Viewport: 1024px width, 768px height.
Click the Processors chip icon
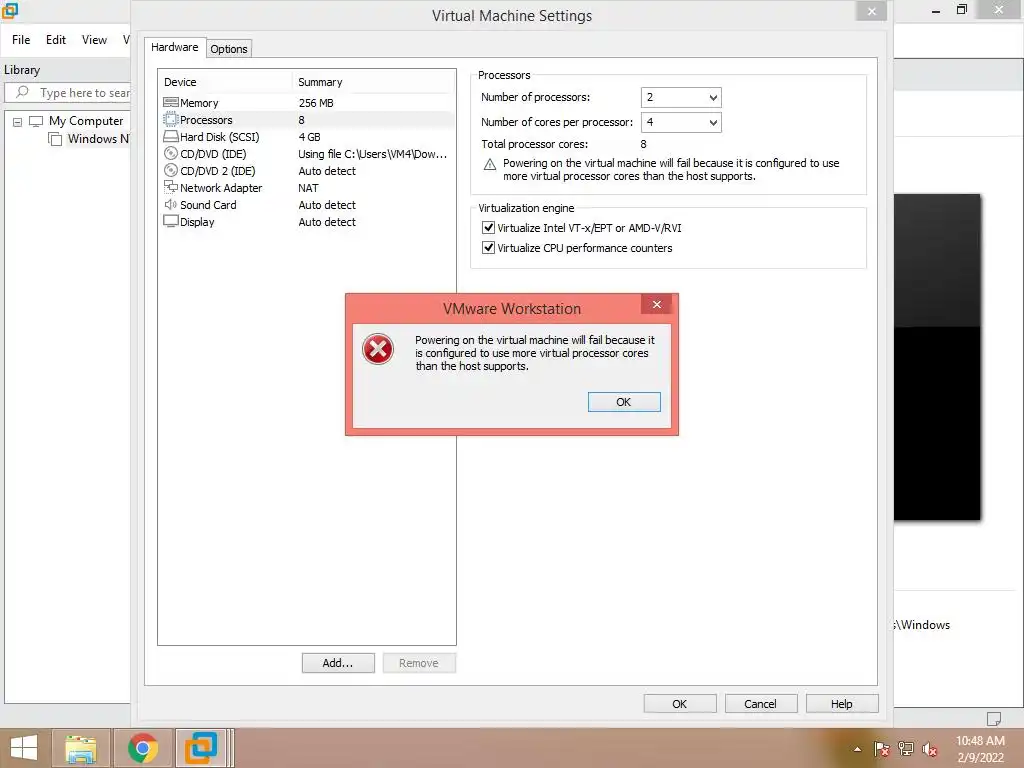(170, 120)
